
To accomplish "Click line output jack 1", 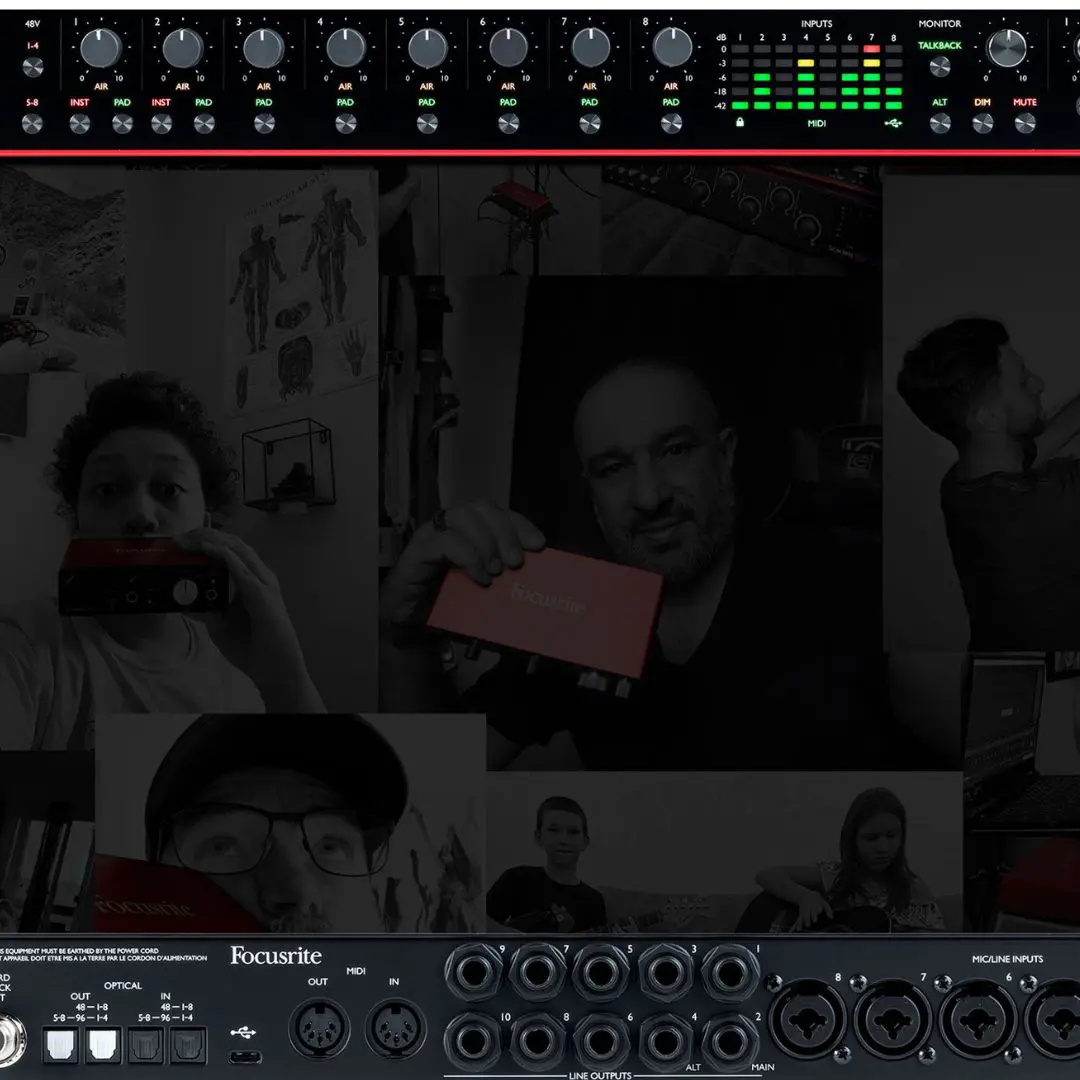I will (x=729, y=972).
